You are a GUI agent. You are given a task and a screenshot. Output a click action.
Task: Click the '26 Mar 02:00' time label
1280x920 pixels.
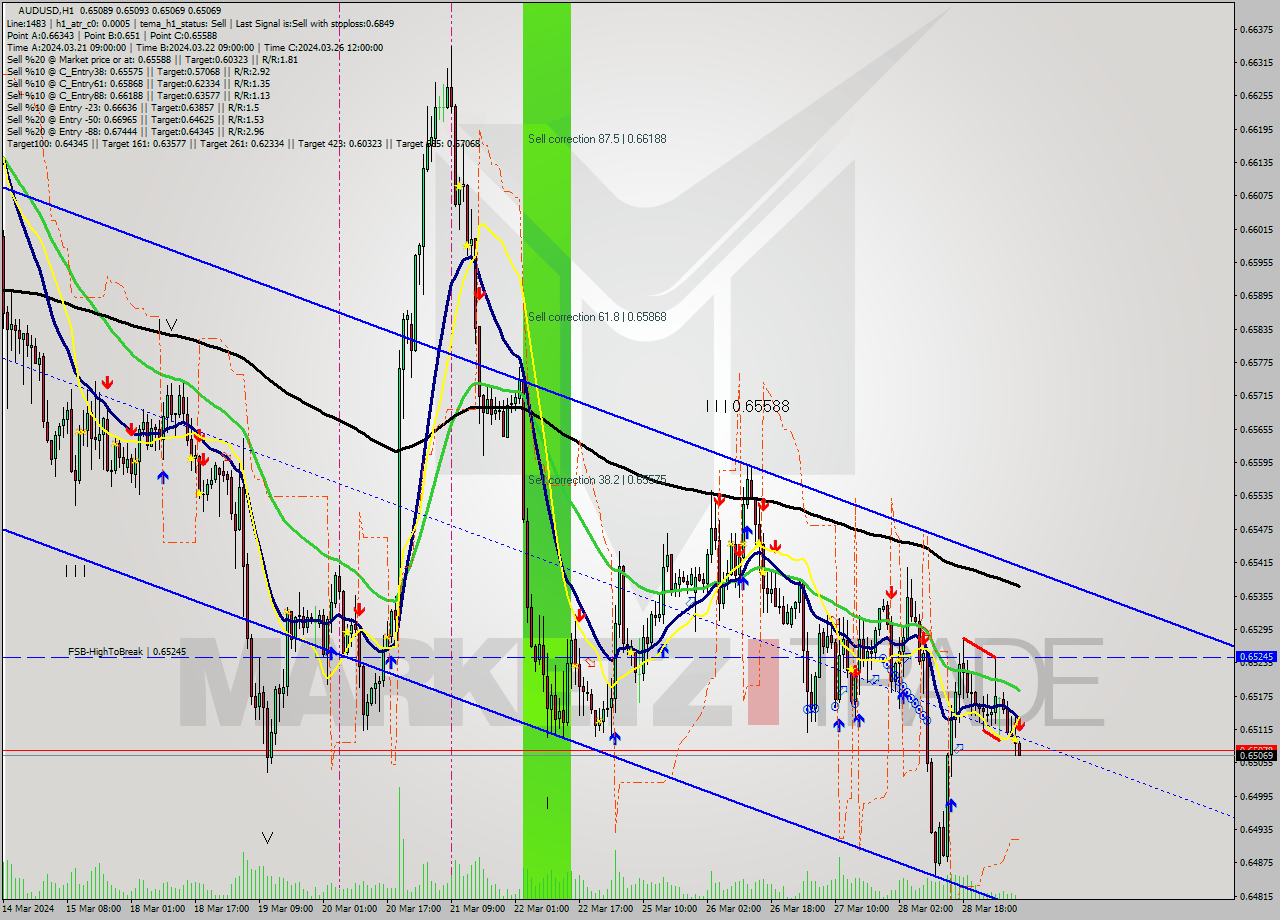[733, 909]
